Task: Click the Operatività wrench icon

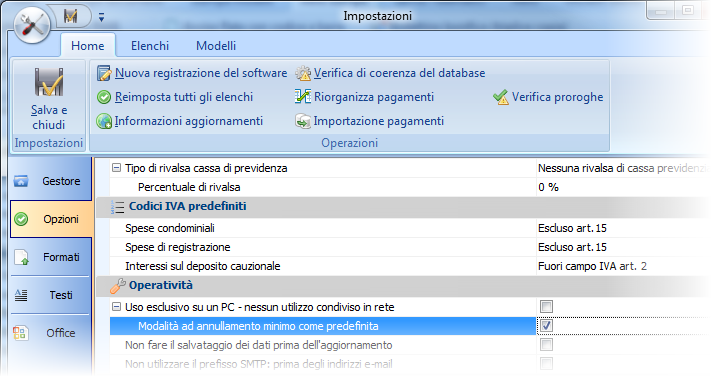Action: (x=117, y=286)
